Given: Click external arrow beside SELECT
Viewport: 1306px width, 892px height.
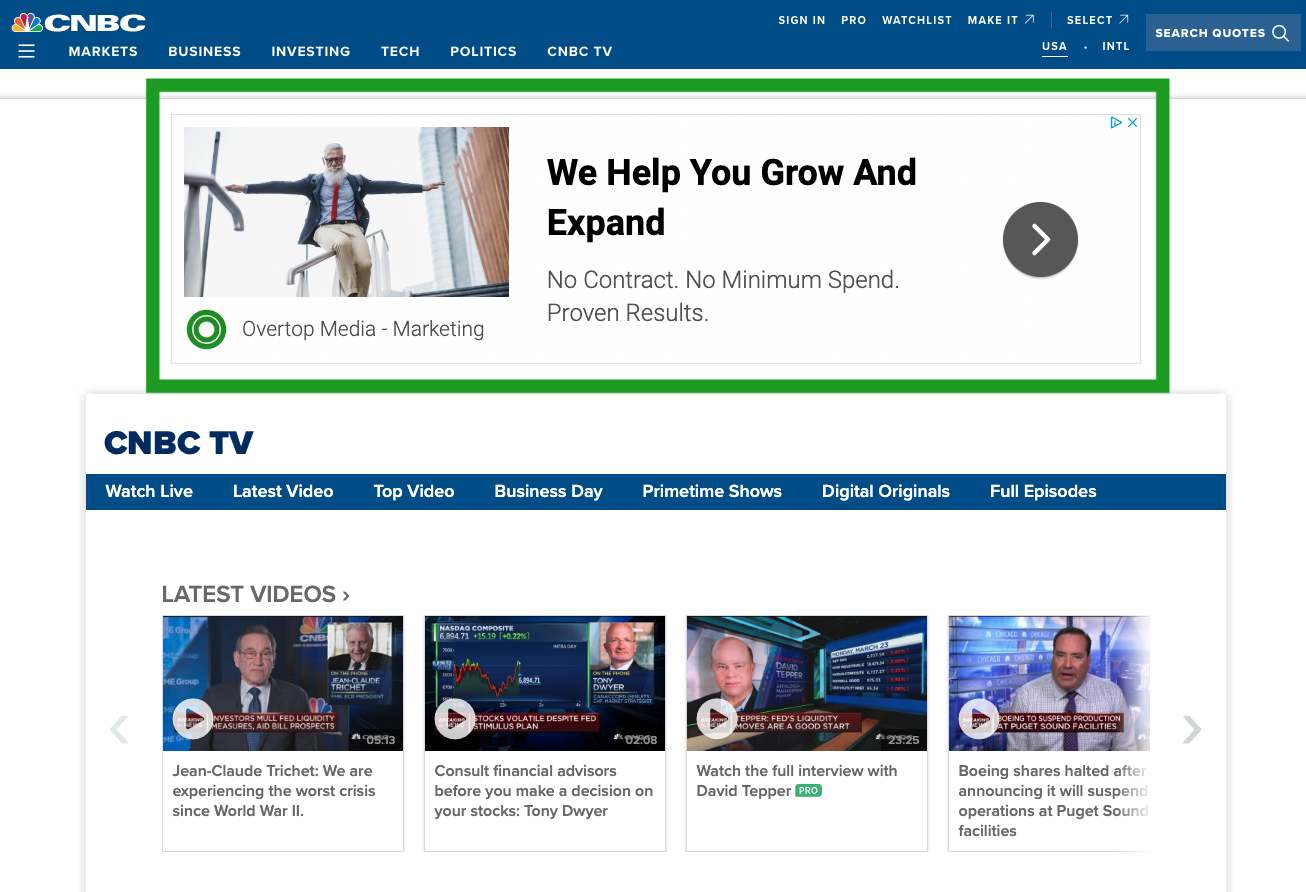Looking at the screenshot, I should (1124, 19).
